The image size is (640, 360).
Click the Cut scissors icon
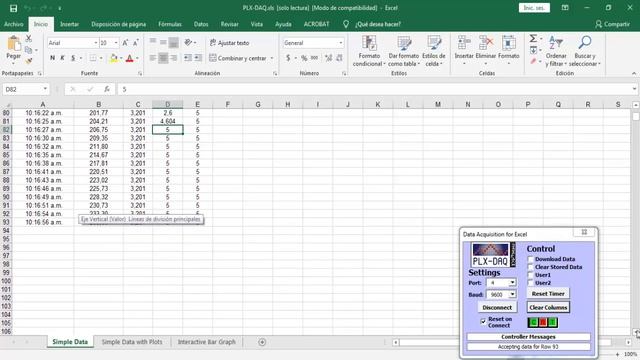pyautogui.click(x=29, y=39)
